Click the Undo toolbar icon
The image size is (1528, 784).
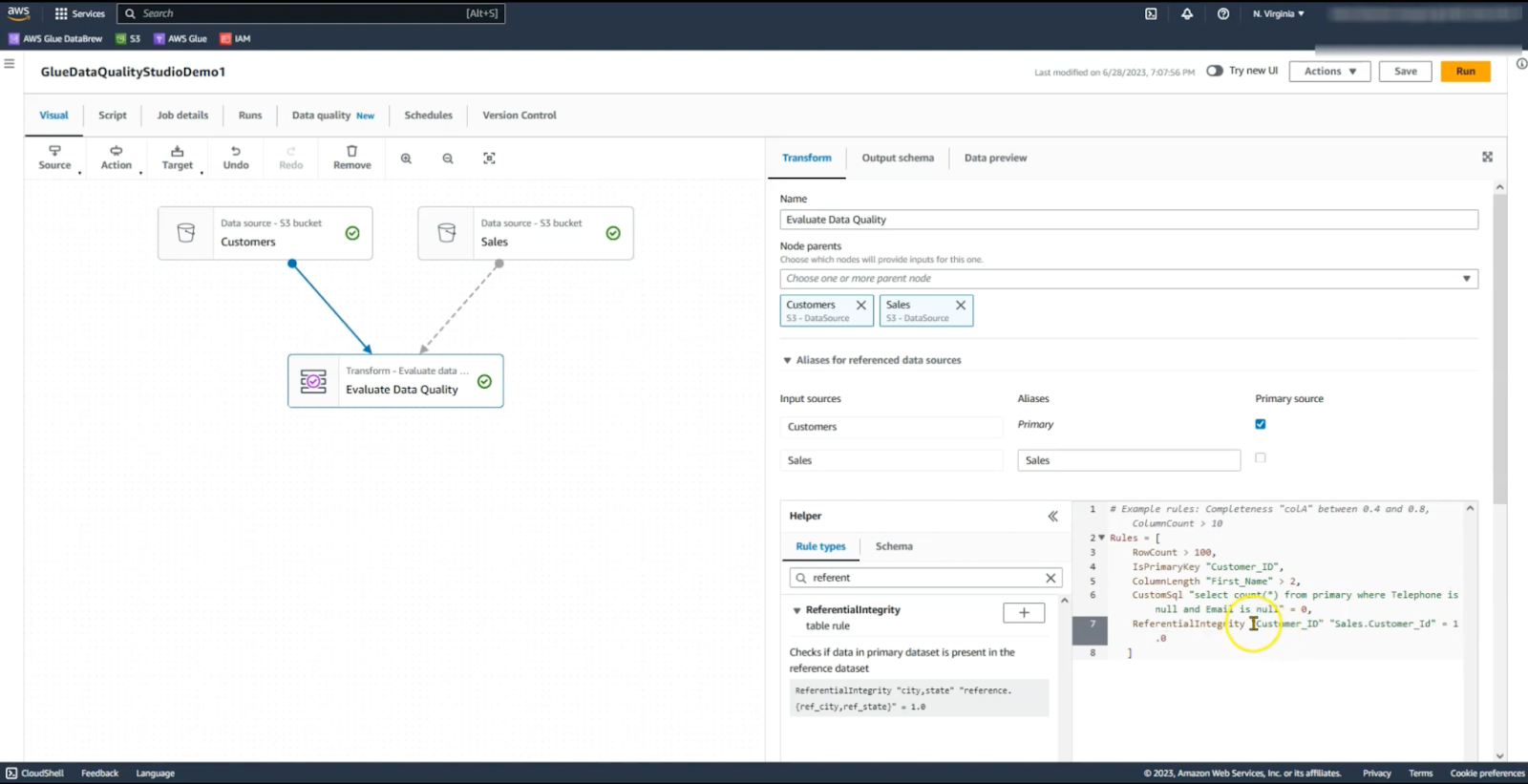(236, 158)
